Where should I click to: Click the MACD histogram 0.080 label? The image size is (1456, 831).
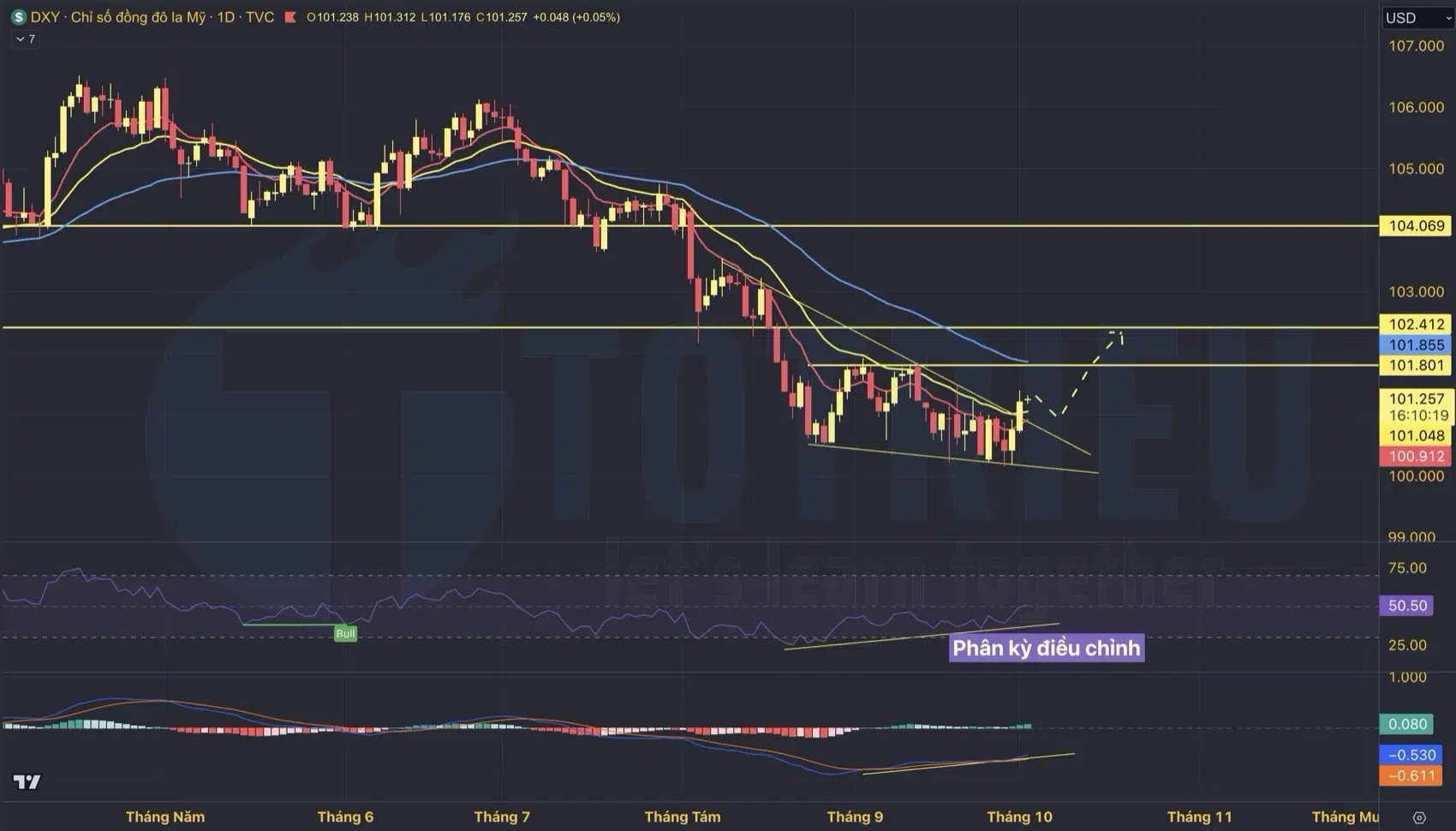point(1408,724)
